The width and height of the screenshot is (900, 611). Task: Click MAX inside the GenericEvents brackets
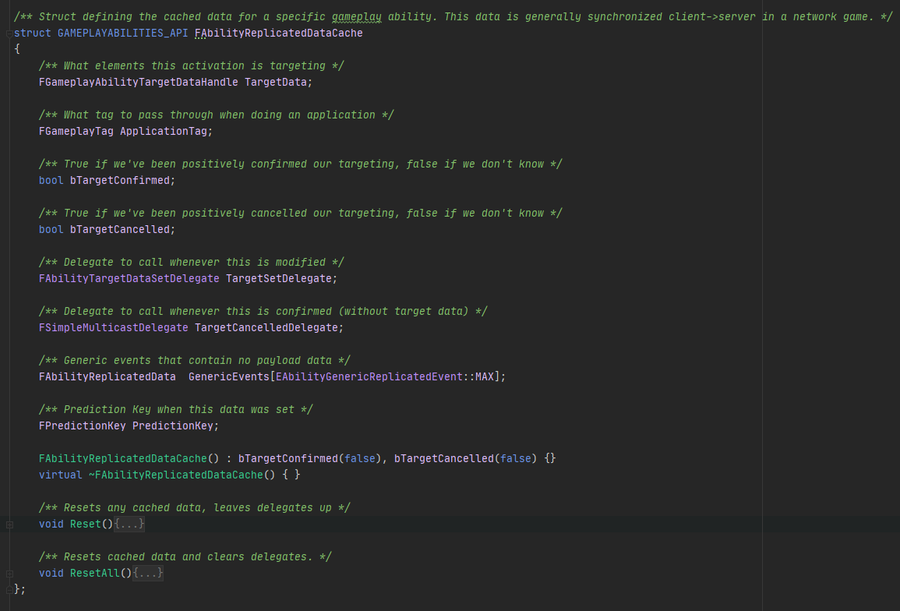point(484,377)
